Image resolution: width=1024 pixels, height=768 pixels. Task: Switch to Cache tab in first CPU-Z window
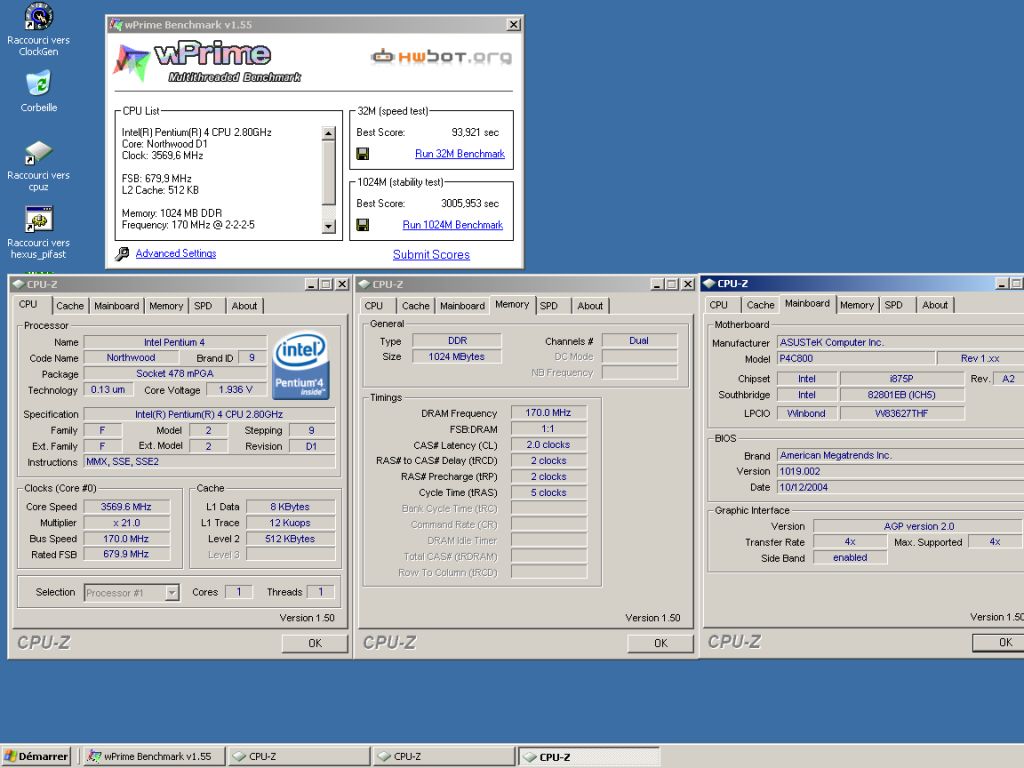pos(70,306)
